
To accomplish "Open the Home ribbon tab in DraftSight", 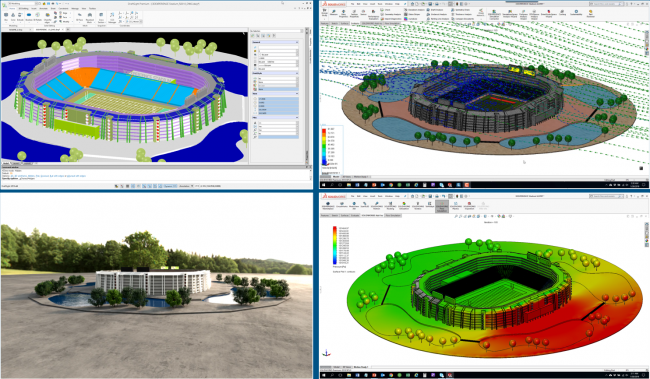I will (x=12, y=8).
